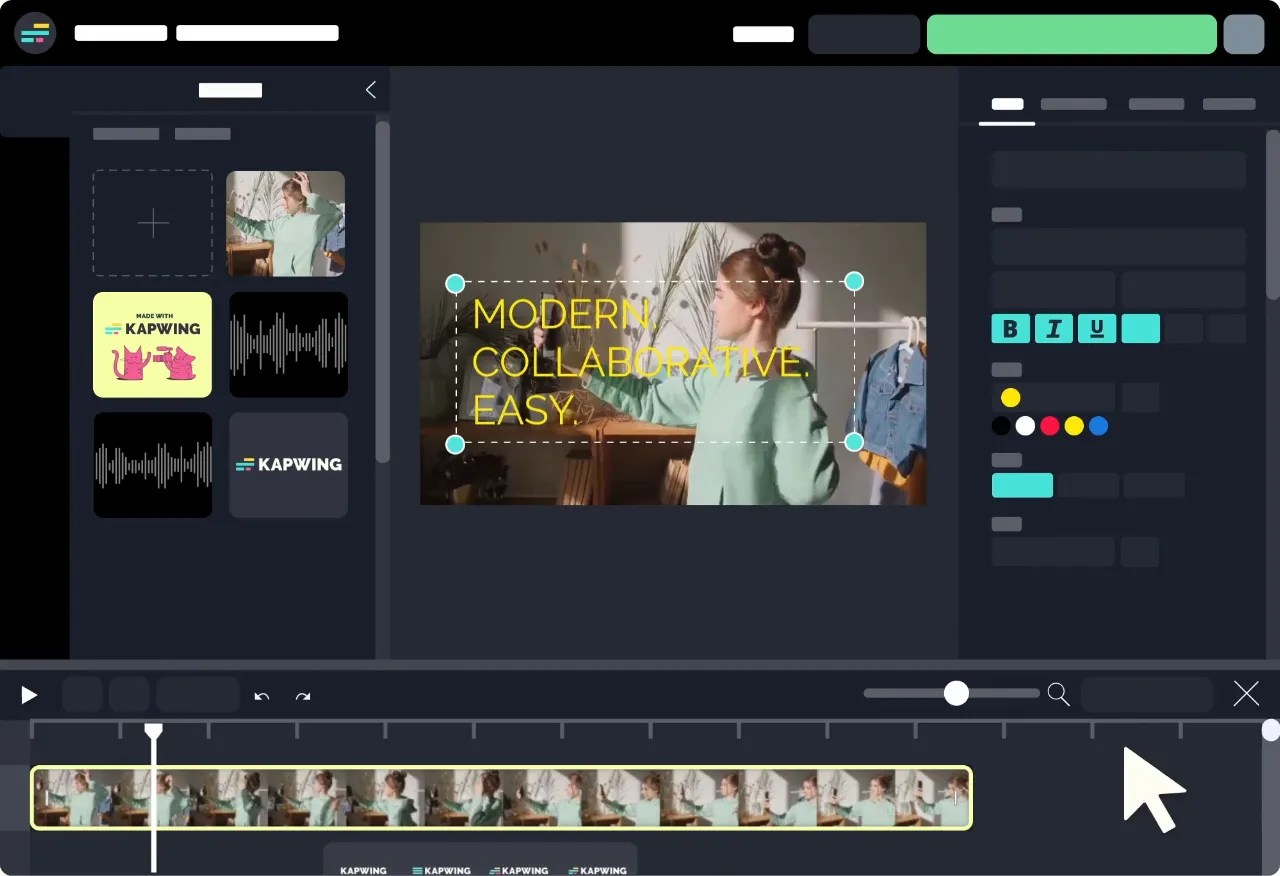Enable the highlighted teal style option below the colors

pyautogui.click(x=1022, y=485)
